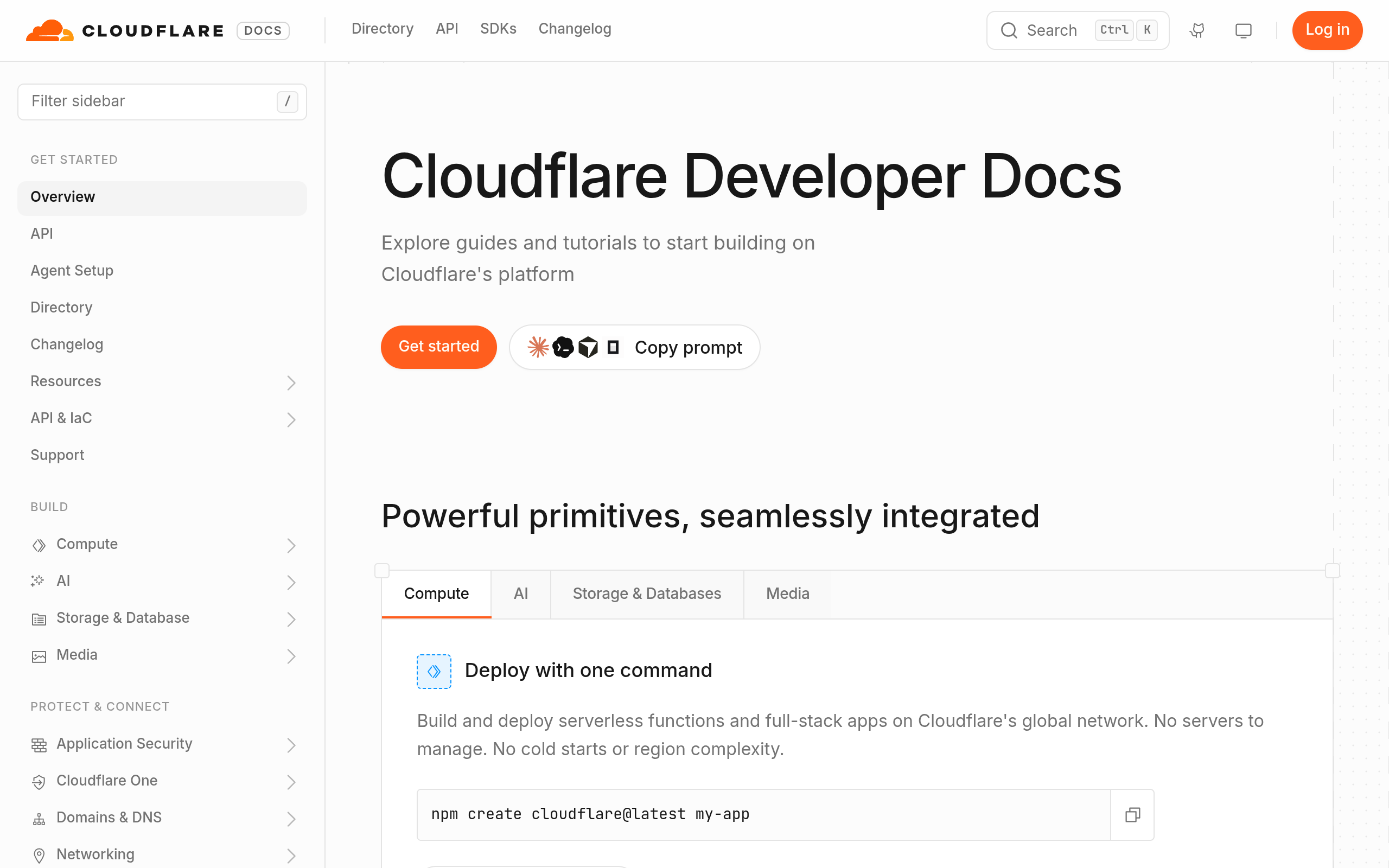Click the K key badge in search

1147,30
